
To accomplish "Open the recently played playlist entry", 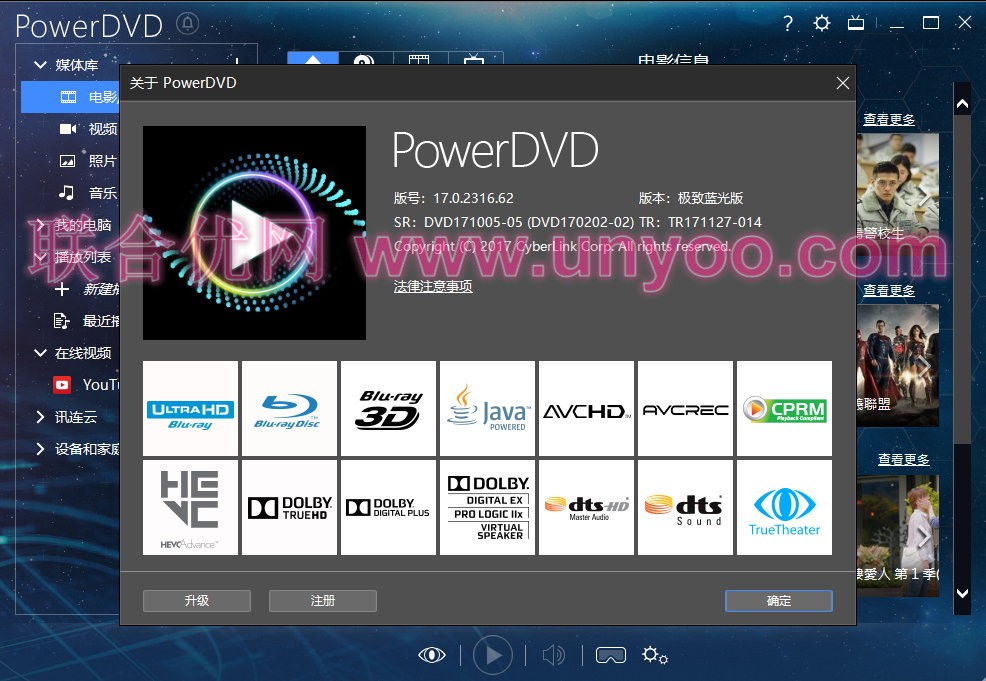I will click(87, 321).
